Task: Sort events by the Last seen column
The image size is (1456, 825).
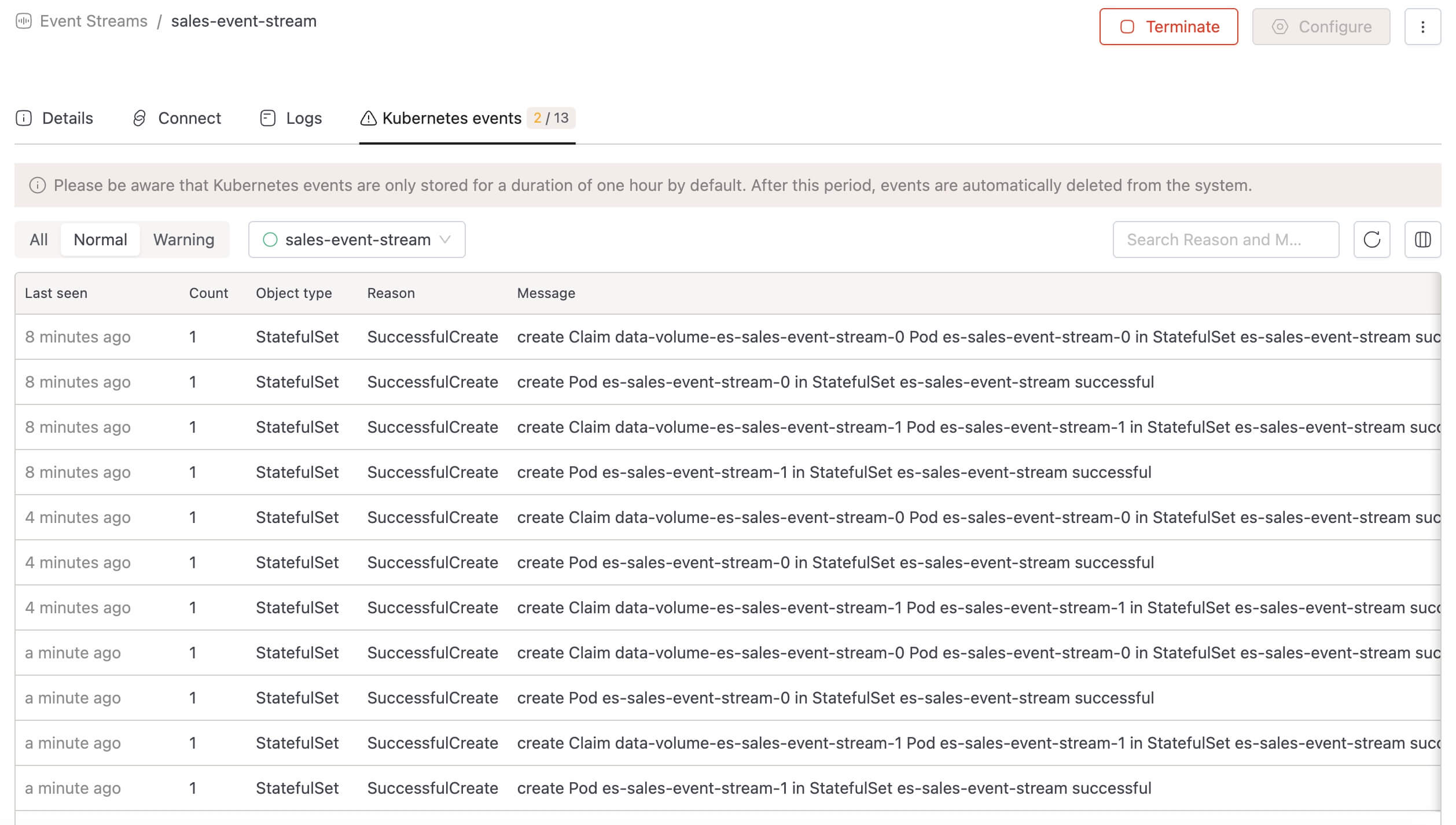Action: point(56,293)
